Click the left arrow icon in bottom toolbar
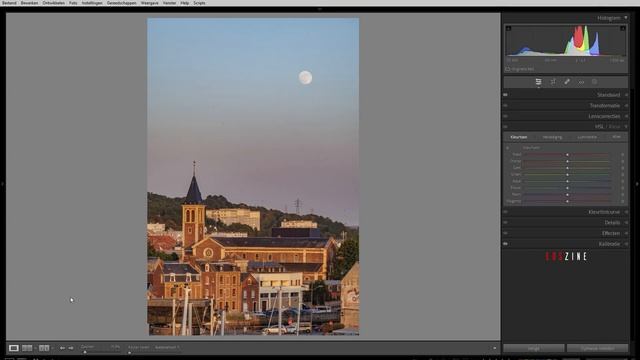Image resolution: width=640 pixels, height=360 pixels. tap(62, 348)
